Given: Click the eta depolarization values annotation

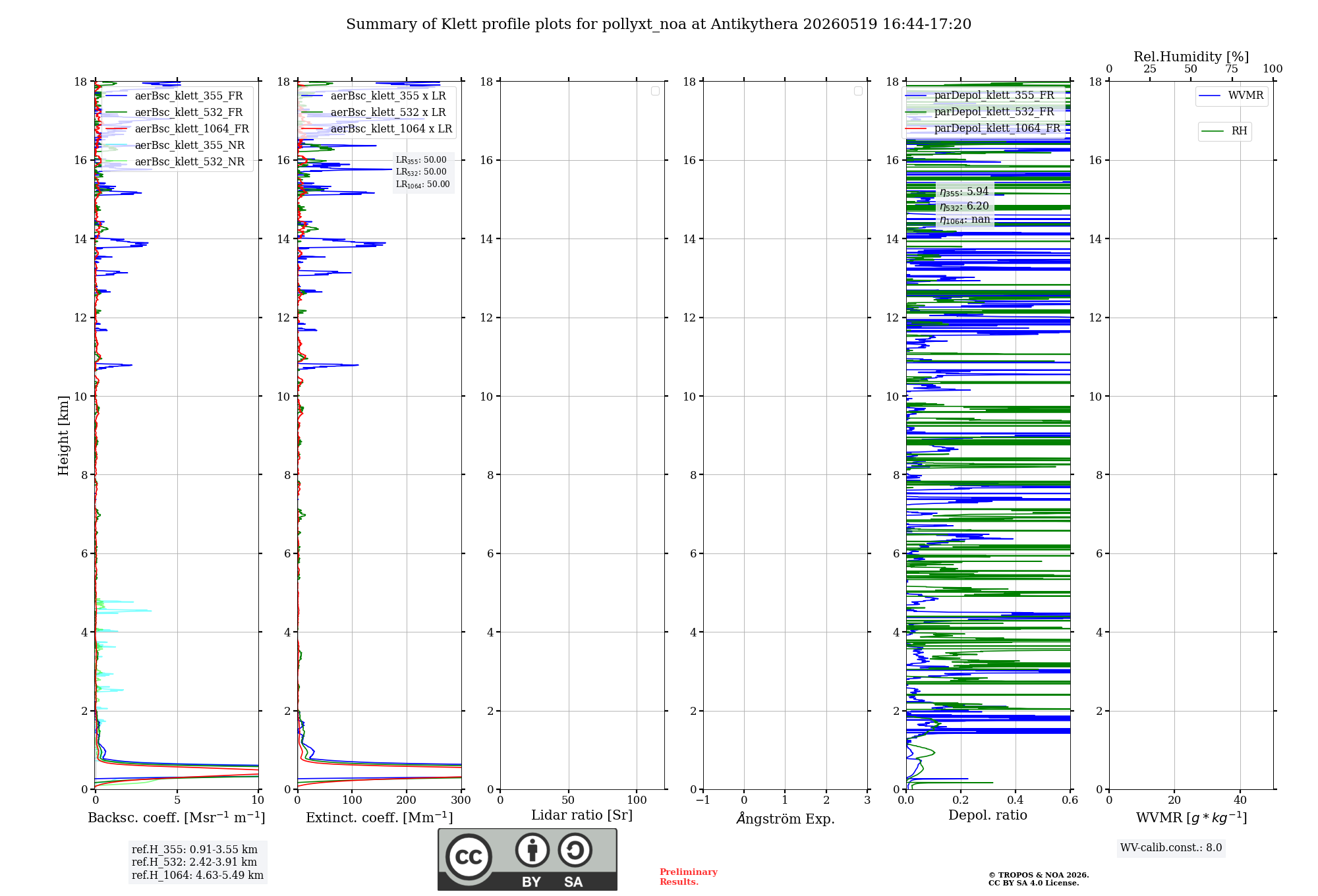Looking at the screenshot, I should coord(965,206).
